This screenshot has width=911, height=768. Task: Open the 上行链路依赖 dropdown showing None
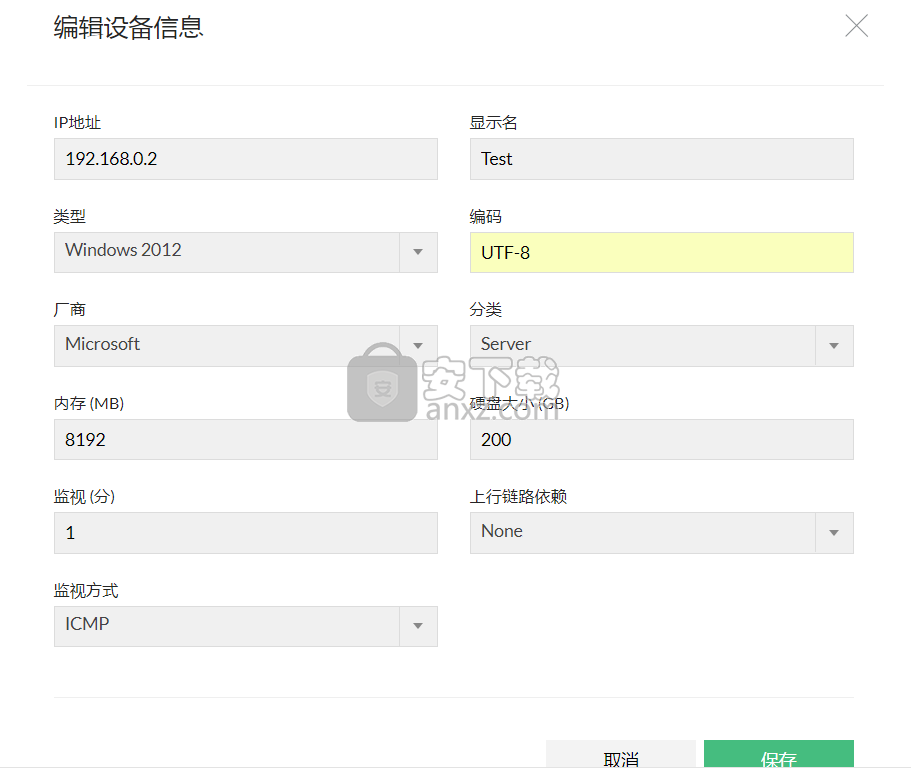(662, 533)
